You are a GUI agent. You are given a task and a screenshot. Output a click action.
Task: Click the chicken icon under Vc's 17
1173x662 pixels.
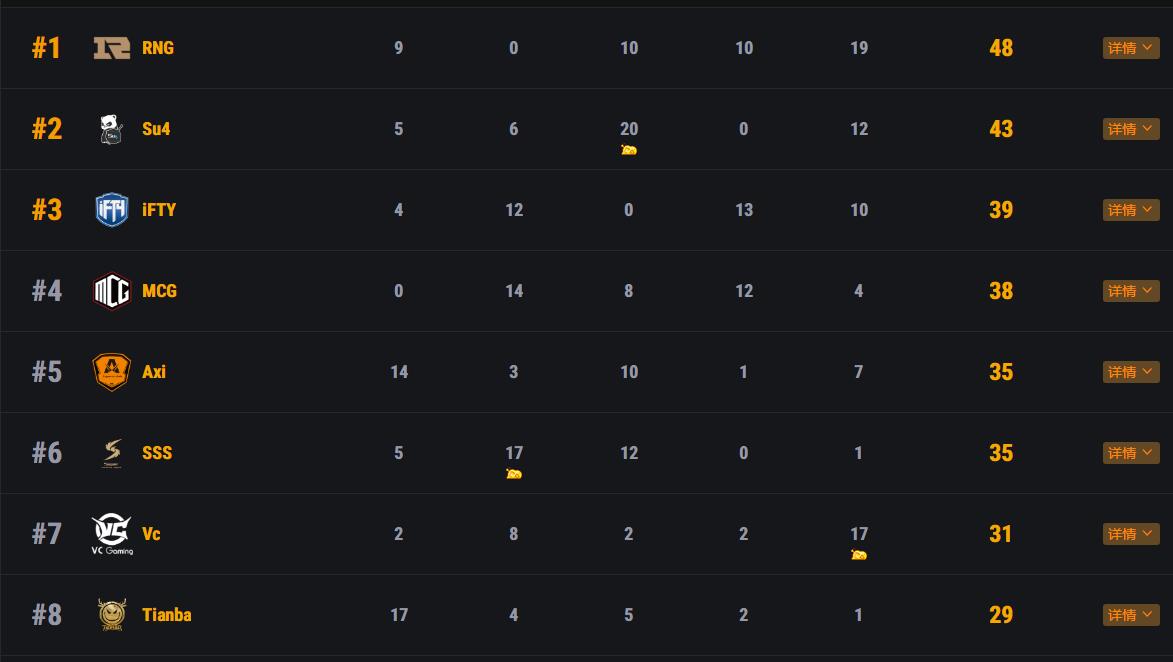pyautogui.click(x=859, y=555)
